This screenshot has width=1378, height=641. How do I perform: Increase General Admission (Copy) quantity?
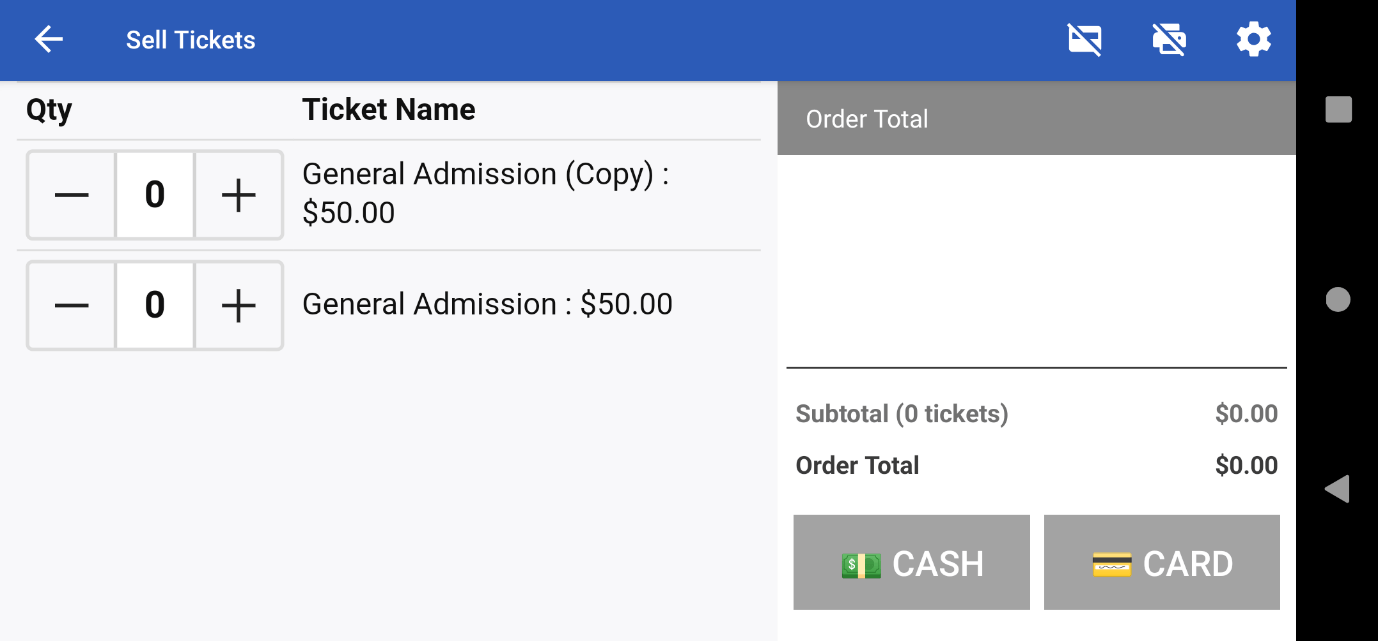238,195
